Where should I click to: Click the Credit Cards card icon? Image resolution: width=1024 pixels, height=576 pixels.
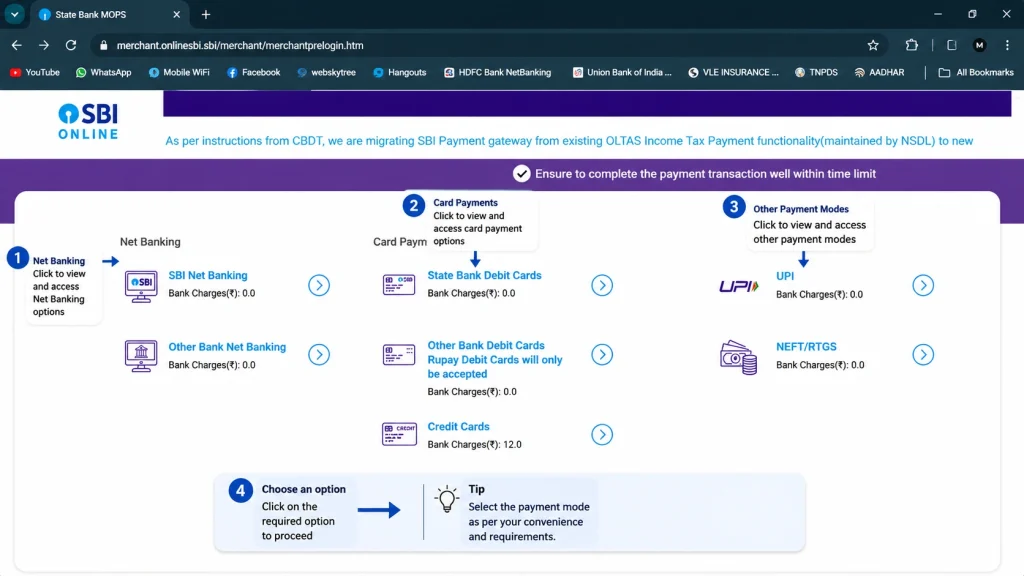(399, 434)
